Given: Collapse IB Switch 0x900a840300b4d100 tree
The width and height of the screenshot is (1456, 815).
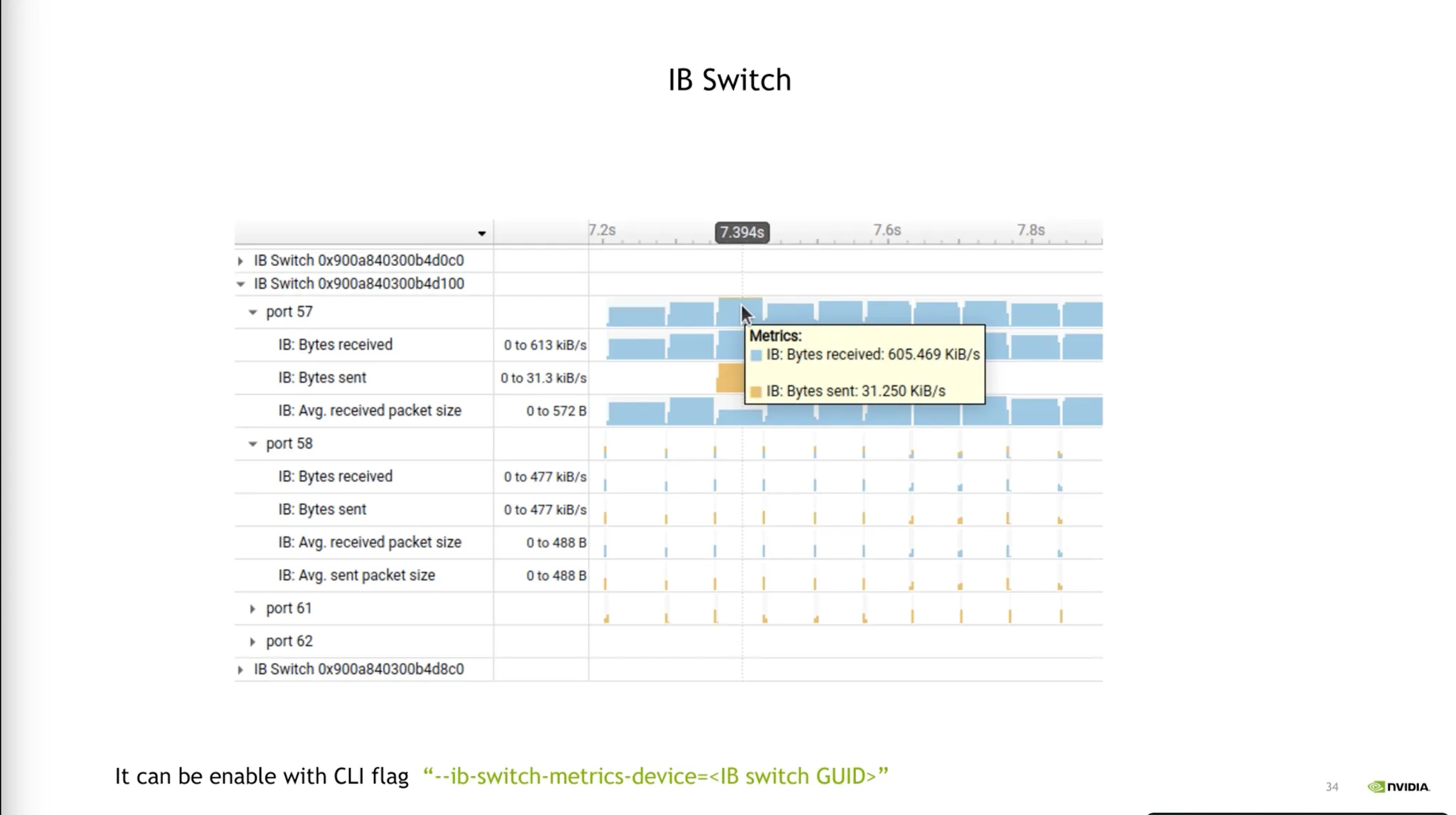Looking at the screenshot, I should tap(240, 284).
